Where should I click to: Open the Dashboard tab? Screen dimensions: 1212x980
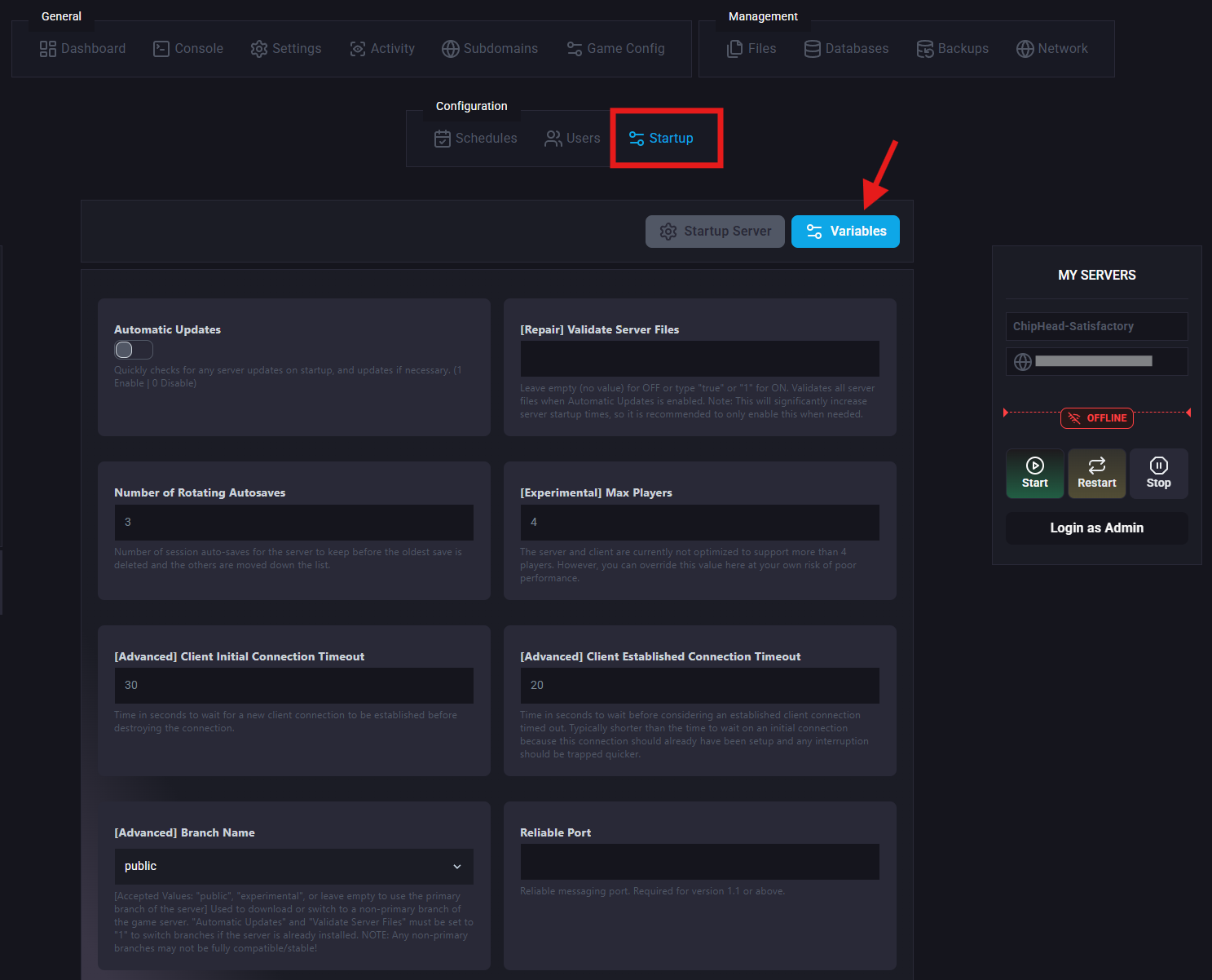point(82,49)
